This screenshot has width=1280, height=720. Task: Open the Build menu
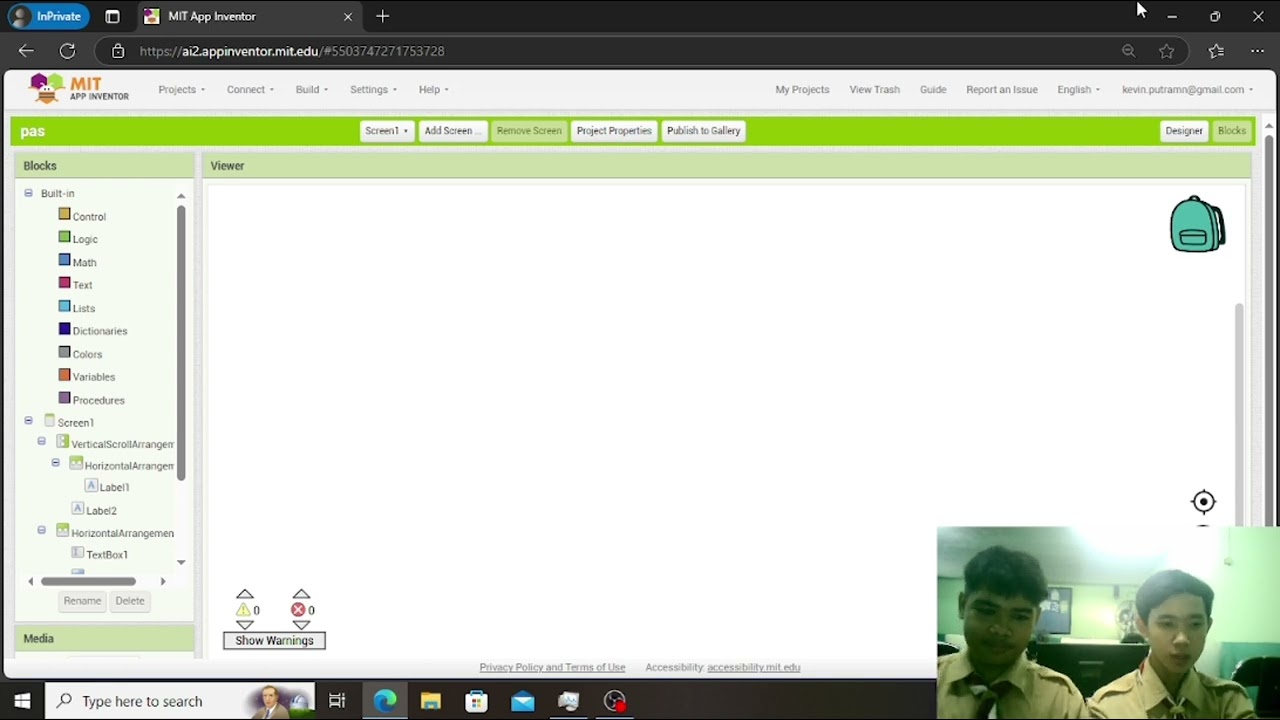click(x=311, y=89)
